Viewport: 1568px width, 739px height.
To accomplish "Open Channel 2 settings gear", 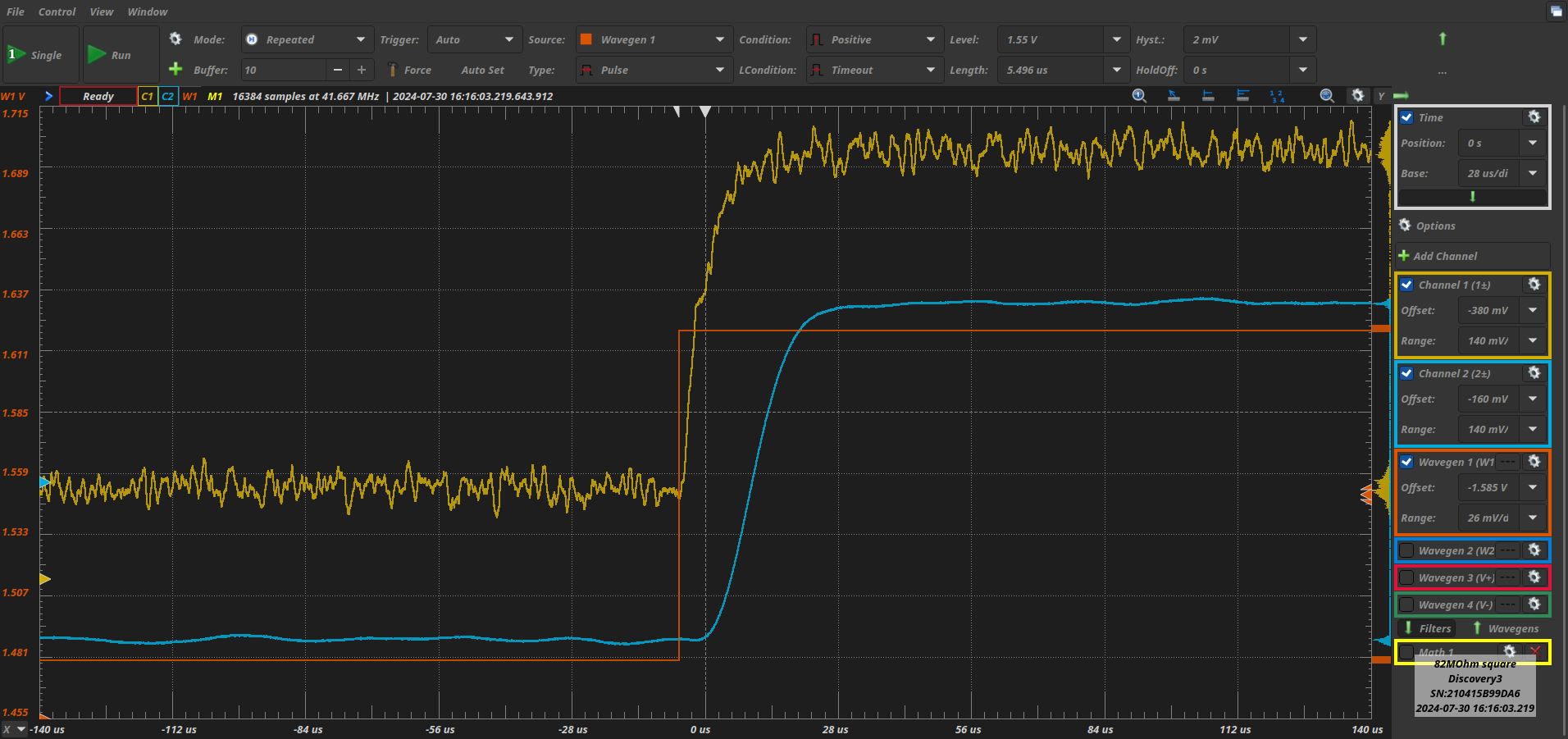I will [x=1534, y=373].
